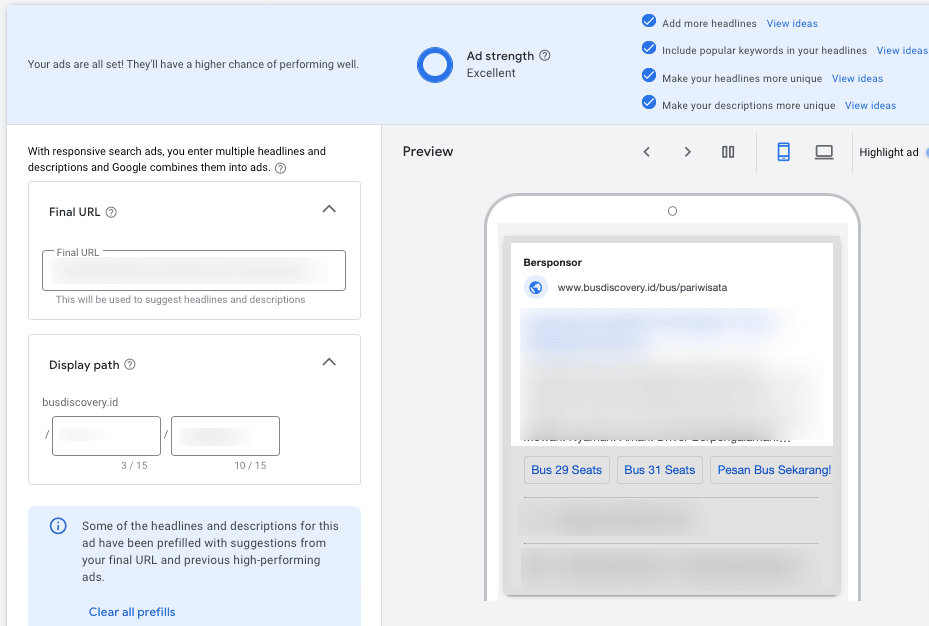Click the side-by-side columns preview icon
Viewport: 929px width, 626px height.
728,152
